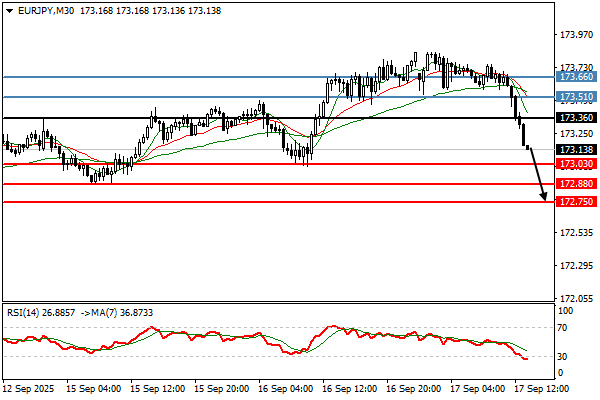Screen dimensions: 600x400
Task: Click the 15 Sep 20:00 time label
Action: [222, 389]
